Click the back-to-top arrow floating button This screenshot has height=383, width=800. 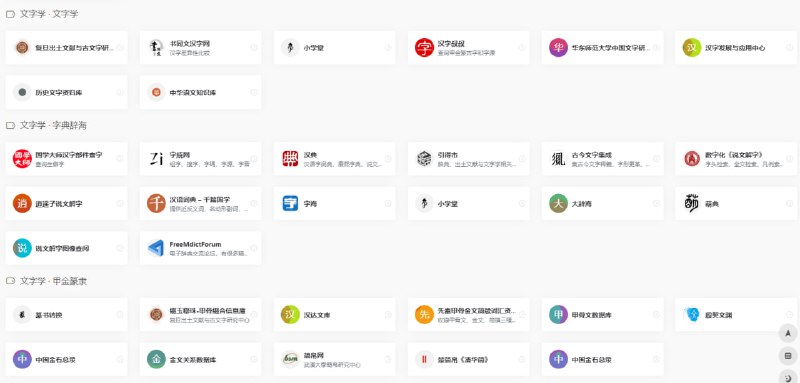tap(788, 333)
